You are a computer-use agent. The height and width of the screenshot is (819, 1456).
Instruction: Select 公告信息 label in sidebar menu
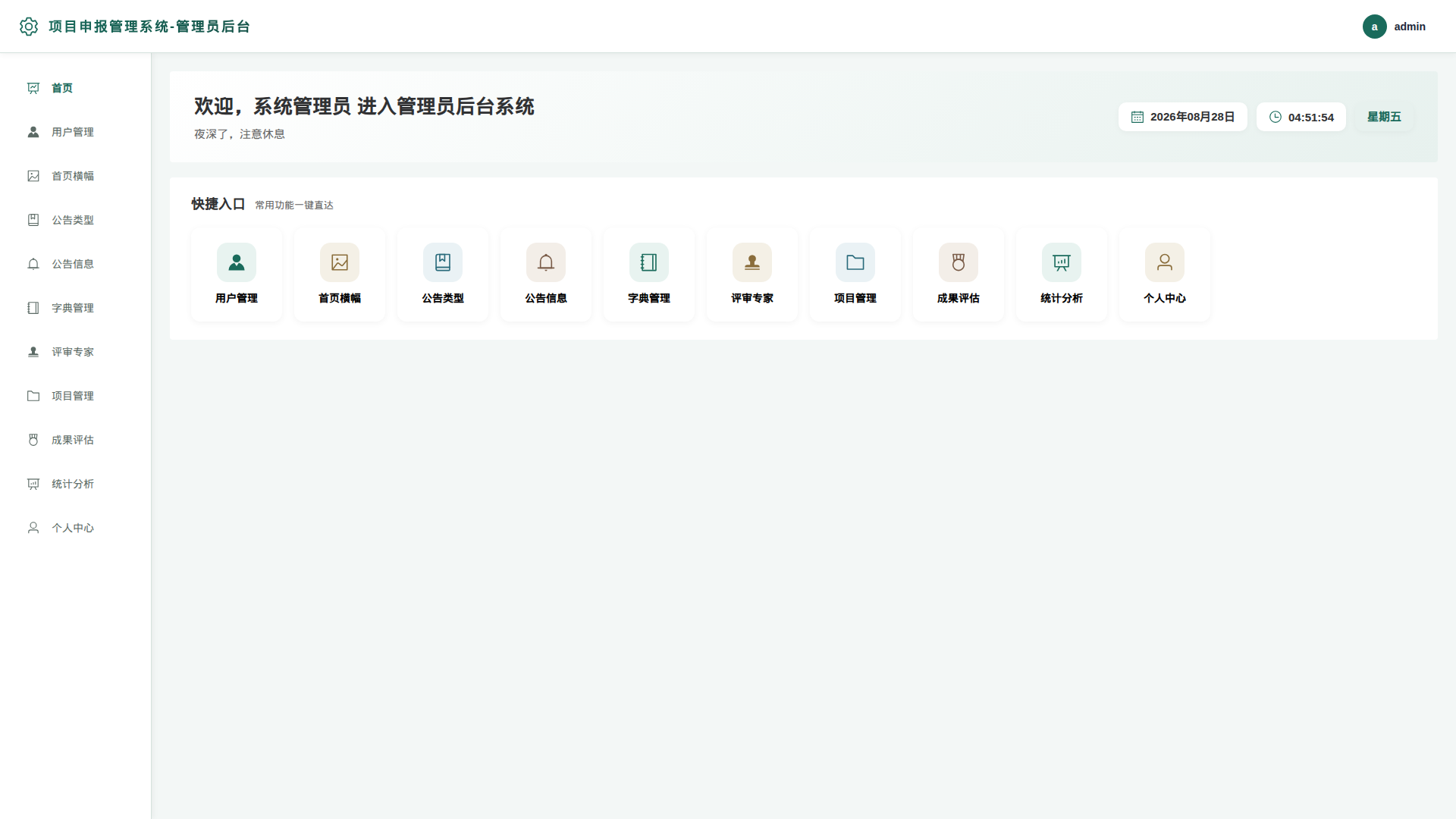pos(73,264)
